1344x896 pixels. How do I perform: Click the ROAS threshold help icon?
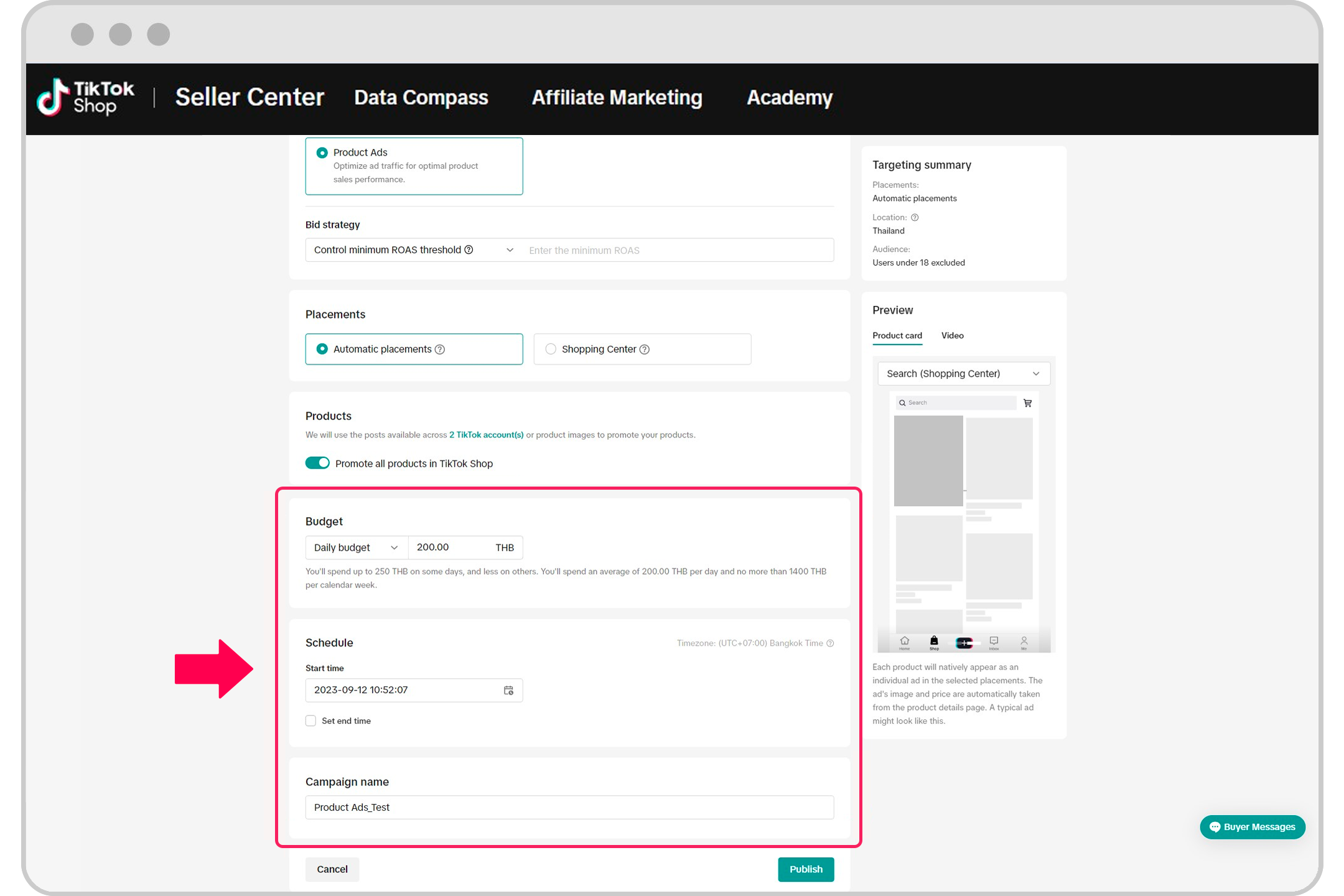[x=469, y=250]
